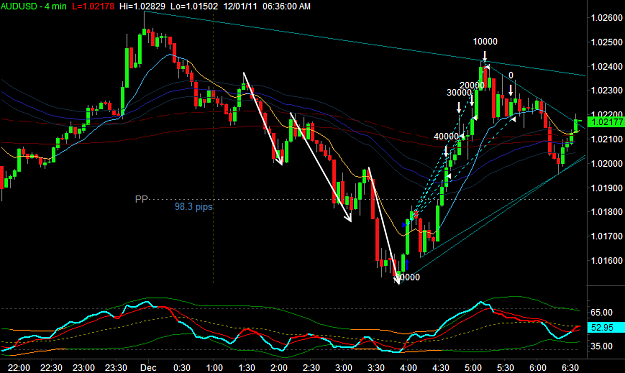The image size is (625, 373).
Task: Click the 22:00 time axis label
Action: tap(19, 367)
